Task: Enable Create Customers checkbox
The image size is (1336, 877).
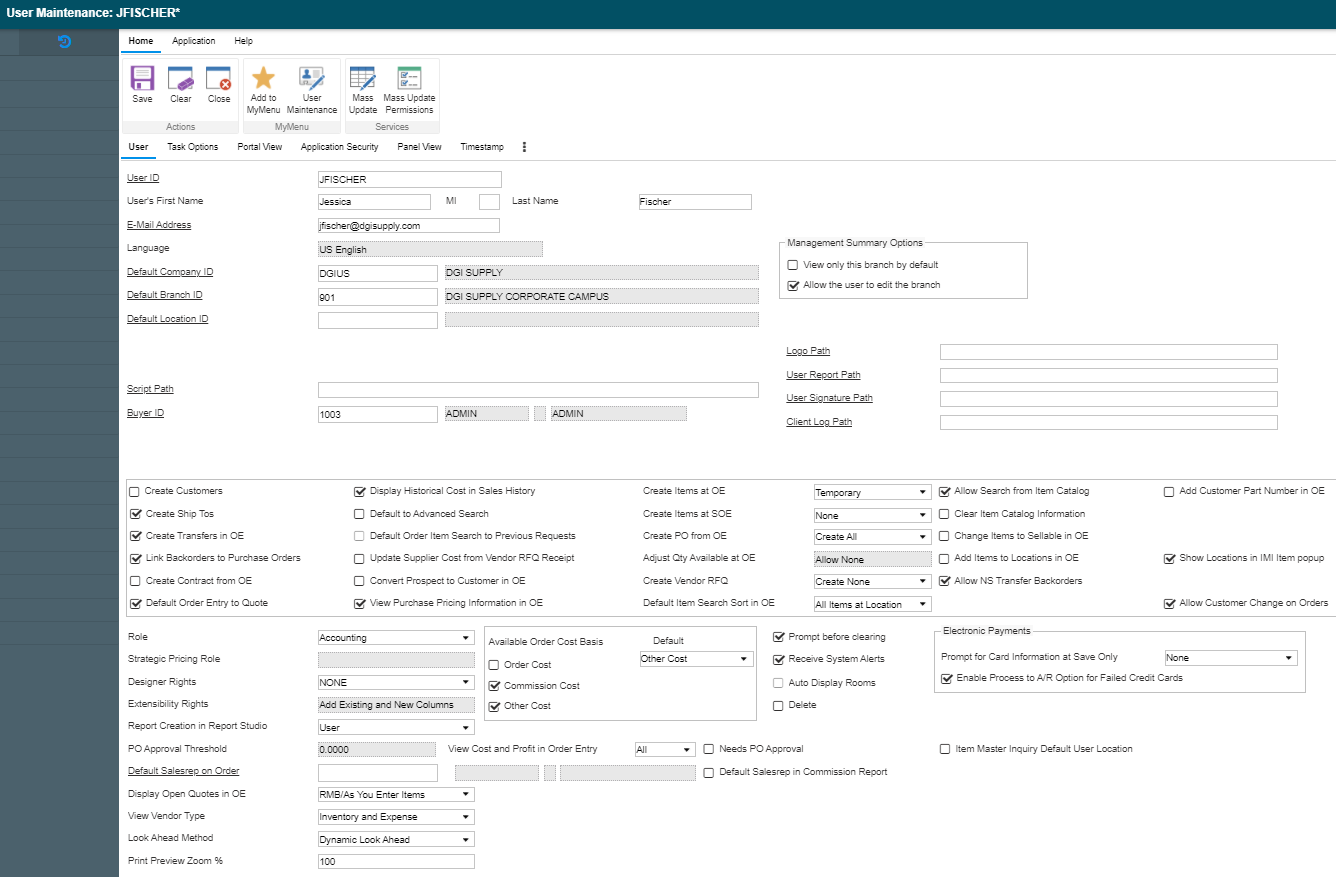Action: point(135,492)
